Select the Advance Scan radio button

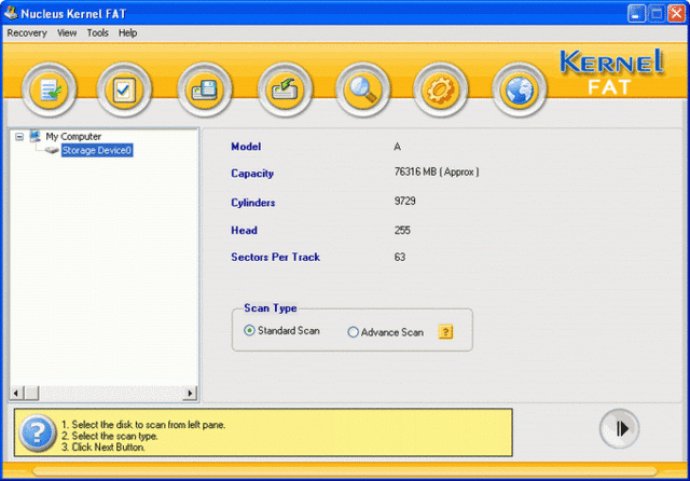coord(353,332)
